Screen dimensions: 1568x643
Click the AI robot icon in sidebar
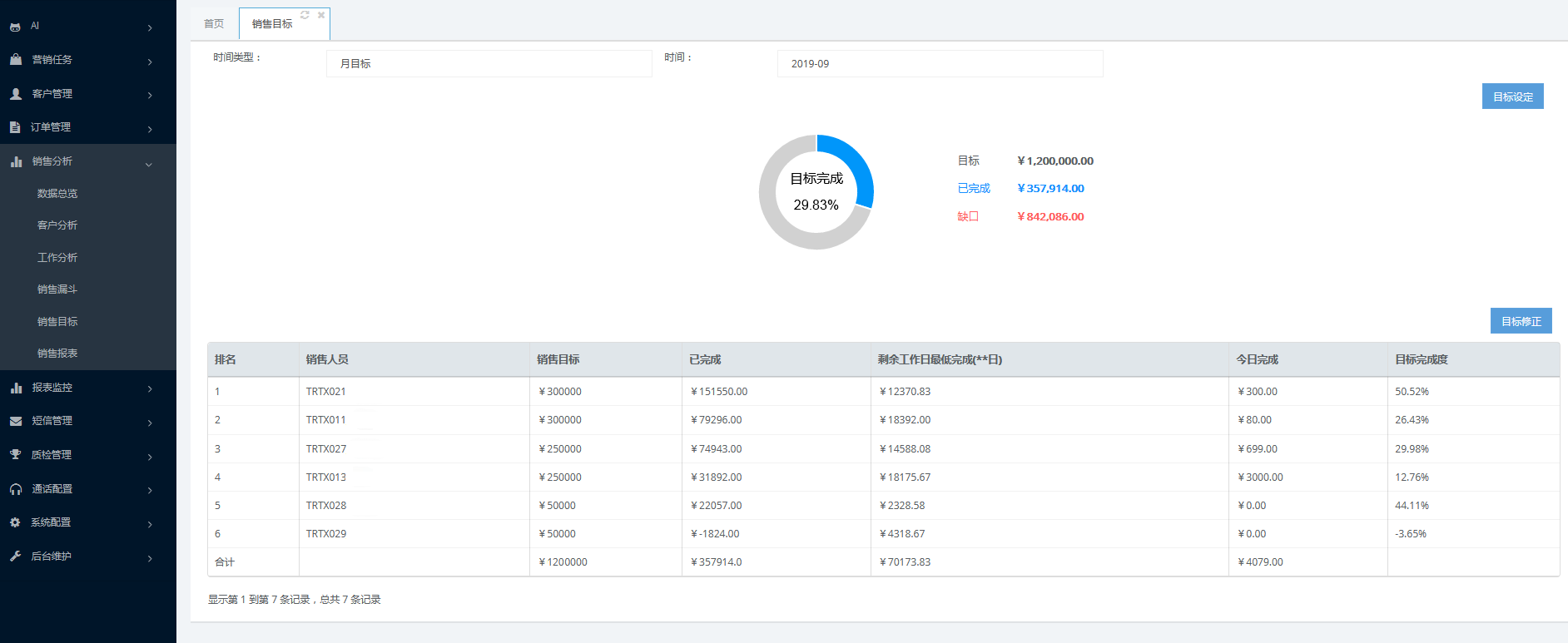15,27
